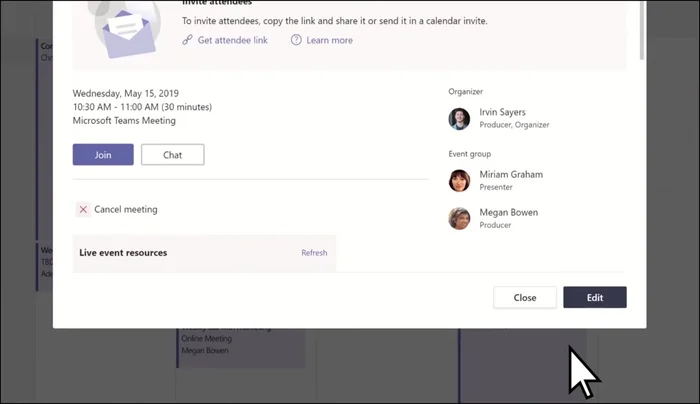Click the chain link icon beside Get attendee link

[187, 40]
